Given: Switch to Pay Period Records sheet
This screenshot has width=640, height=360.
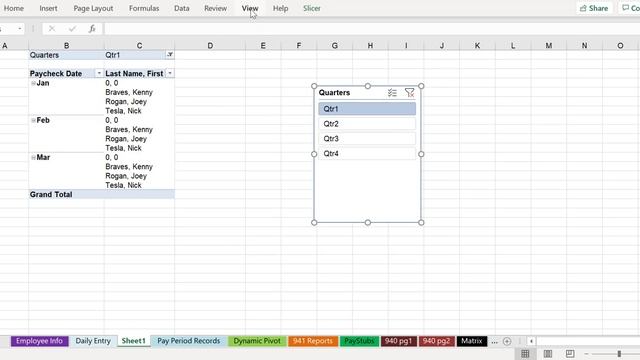Looking at the screenshot, I should click(189, 341).
